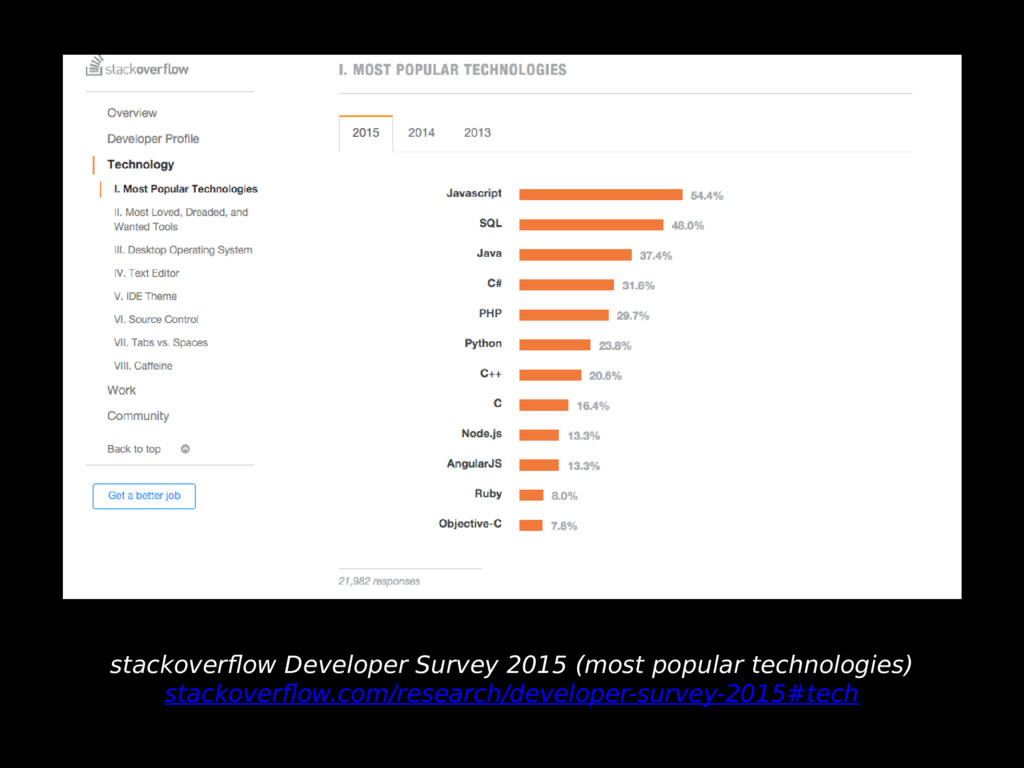Select the Technology section
The width and height of the screenshot is (1024, 768).
[140, 165]
